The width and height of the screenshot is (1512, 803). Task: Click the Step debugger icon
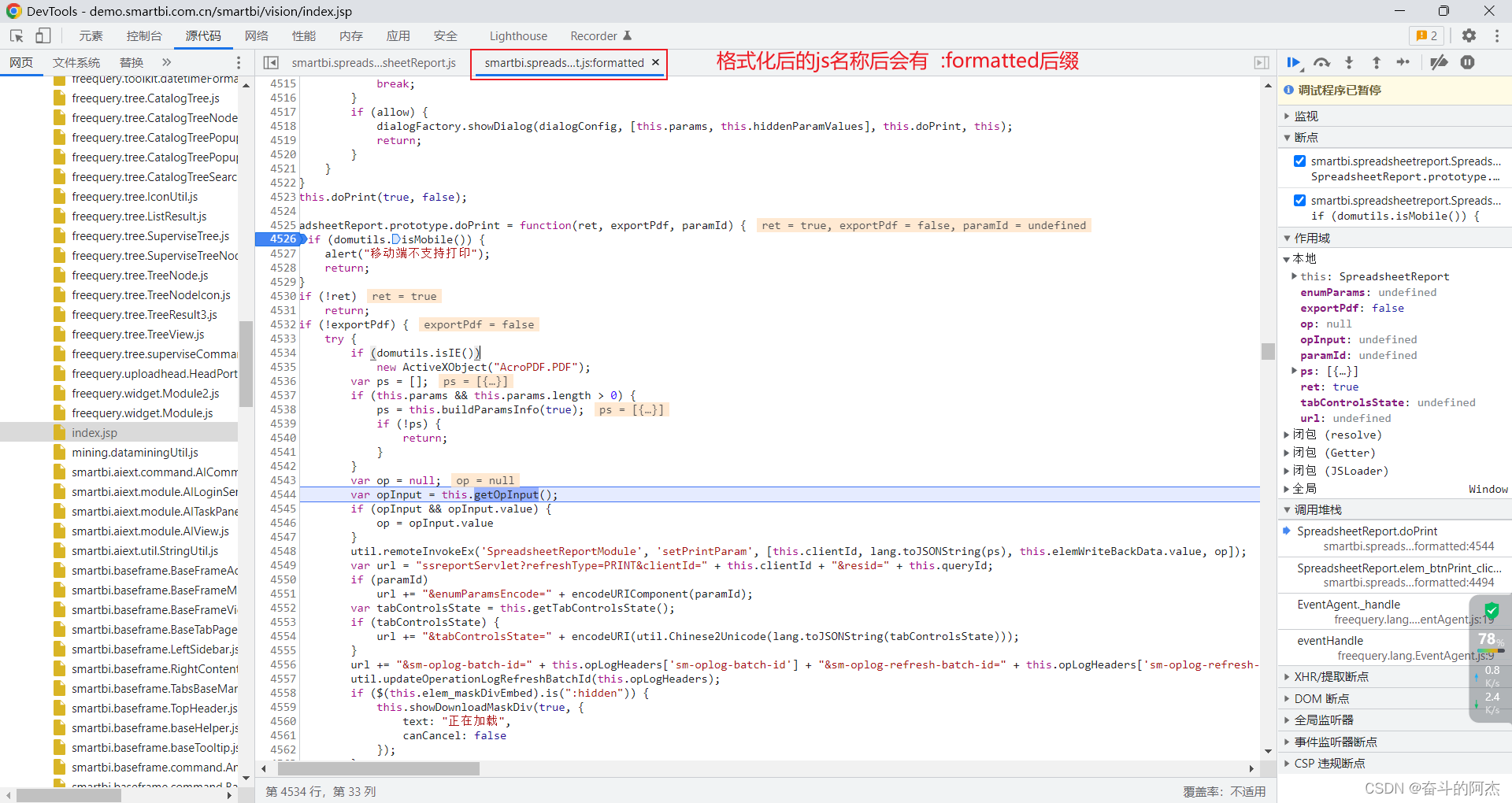coord(1403,62)
